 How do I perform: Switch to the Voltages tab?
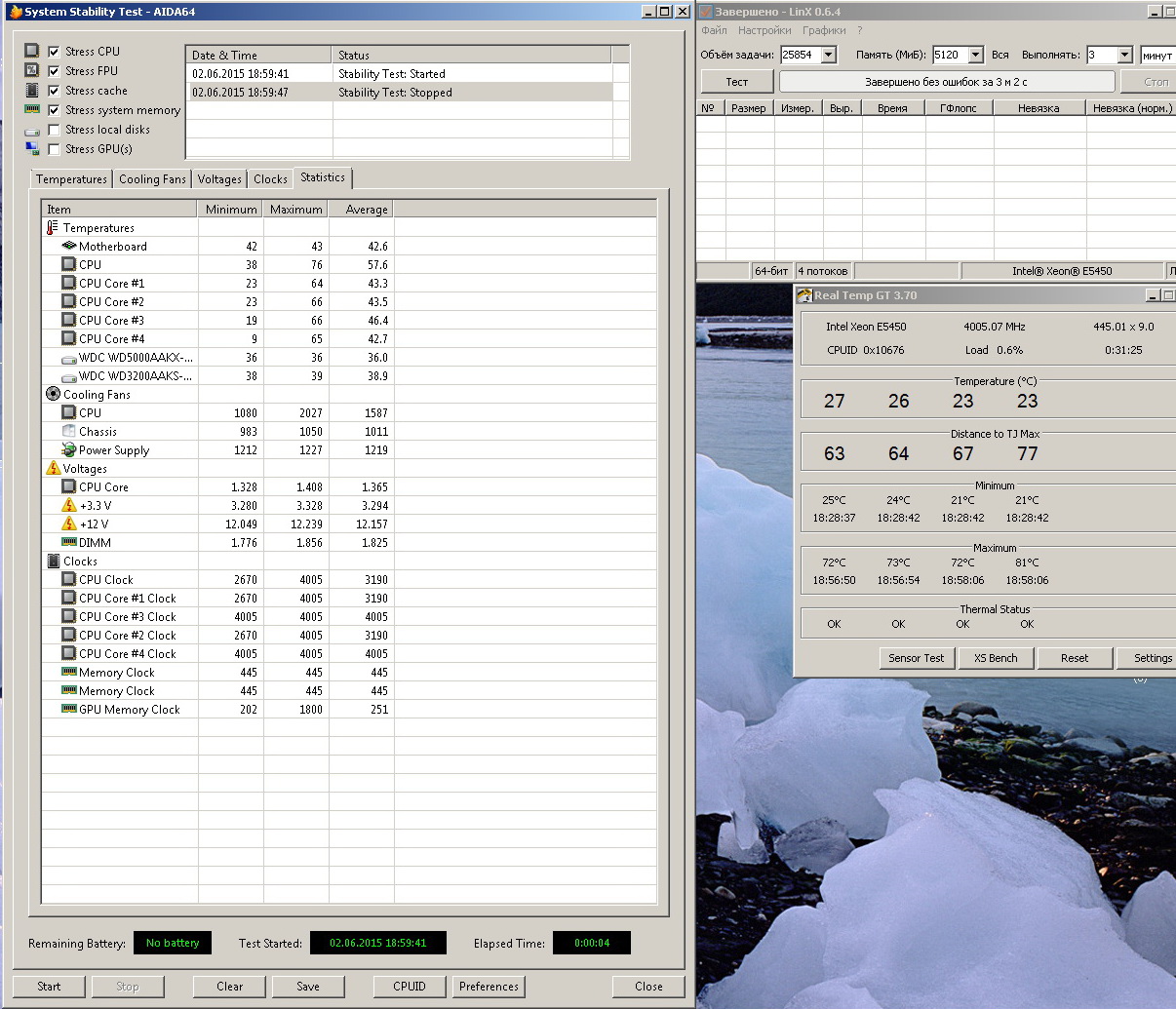(219, 179)
